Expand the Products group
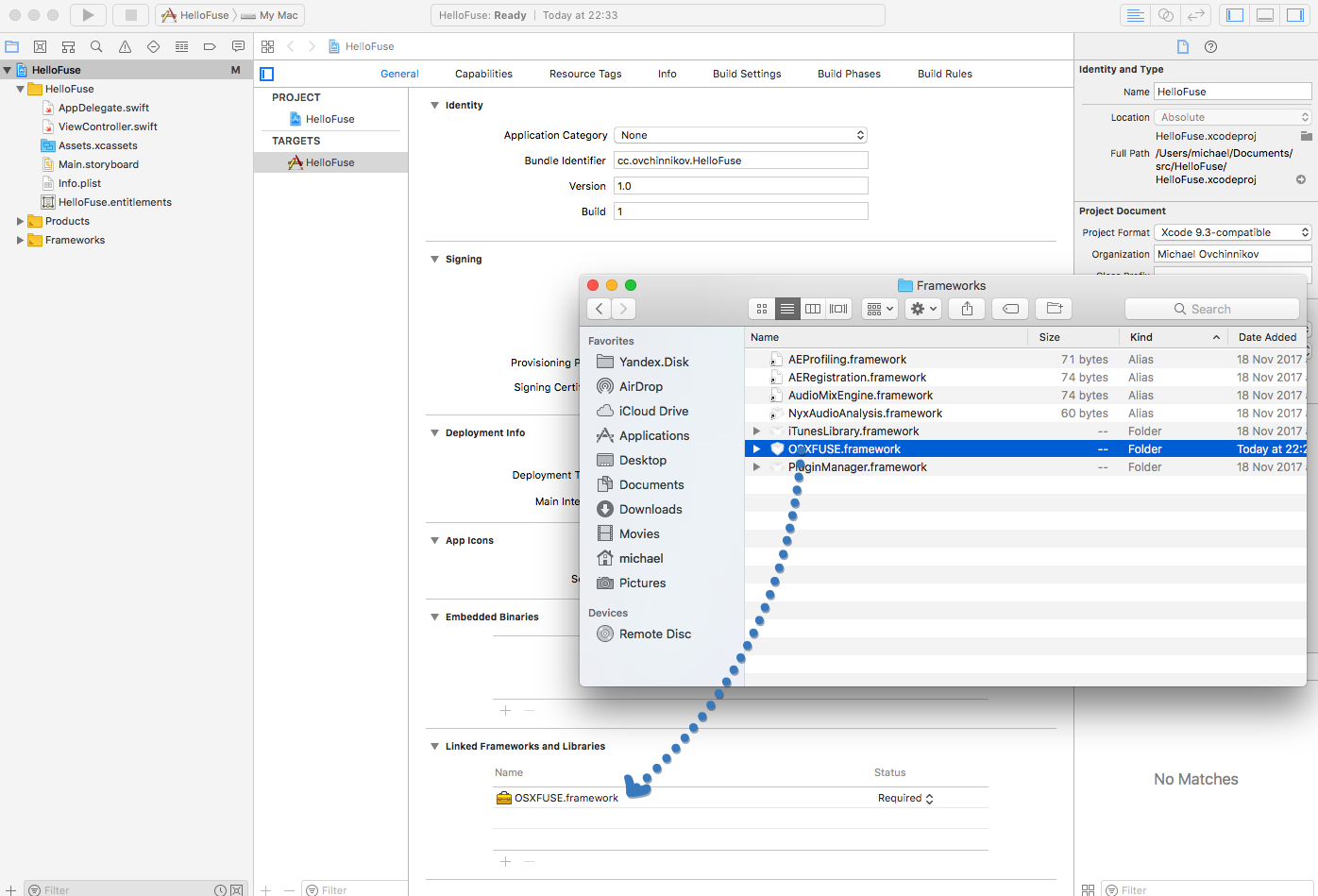Viewport: 1318px width, 896px height. click(20, 221)
